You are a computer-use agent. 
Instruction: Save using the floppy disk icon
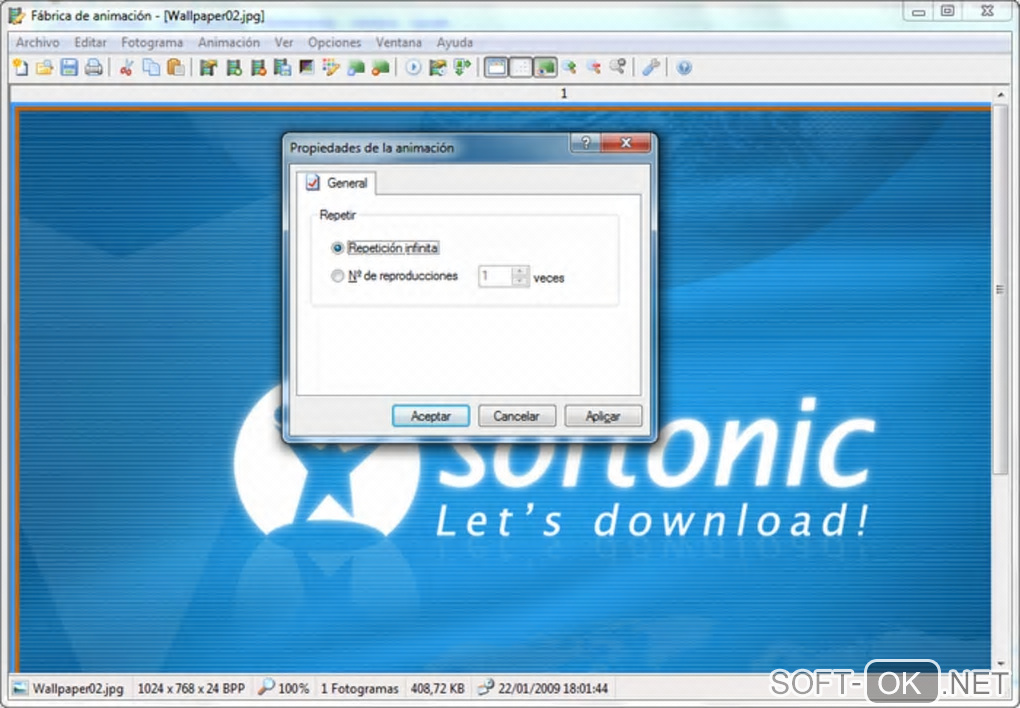point(69,67)
